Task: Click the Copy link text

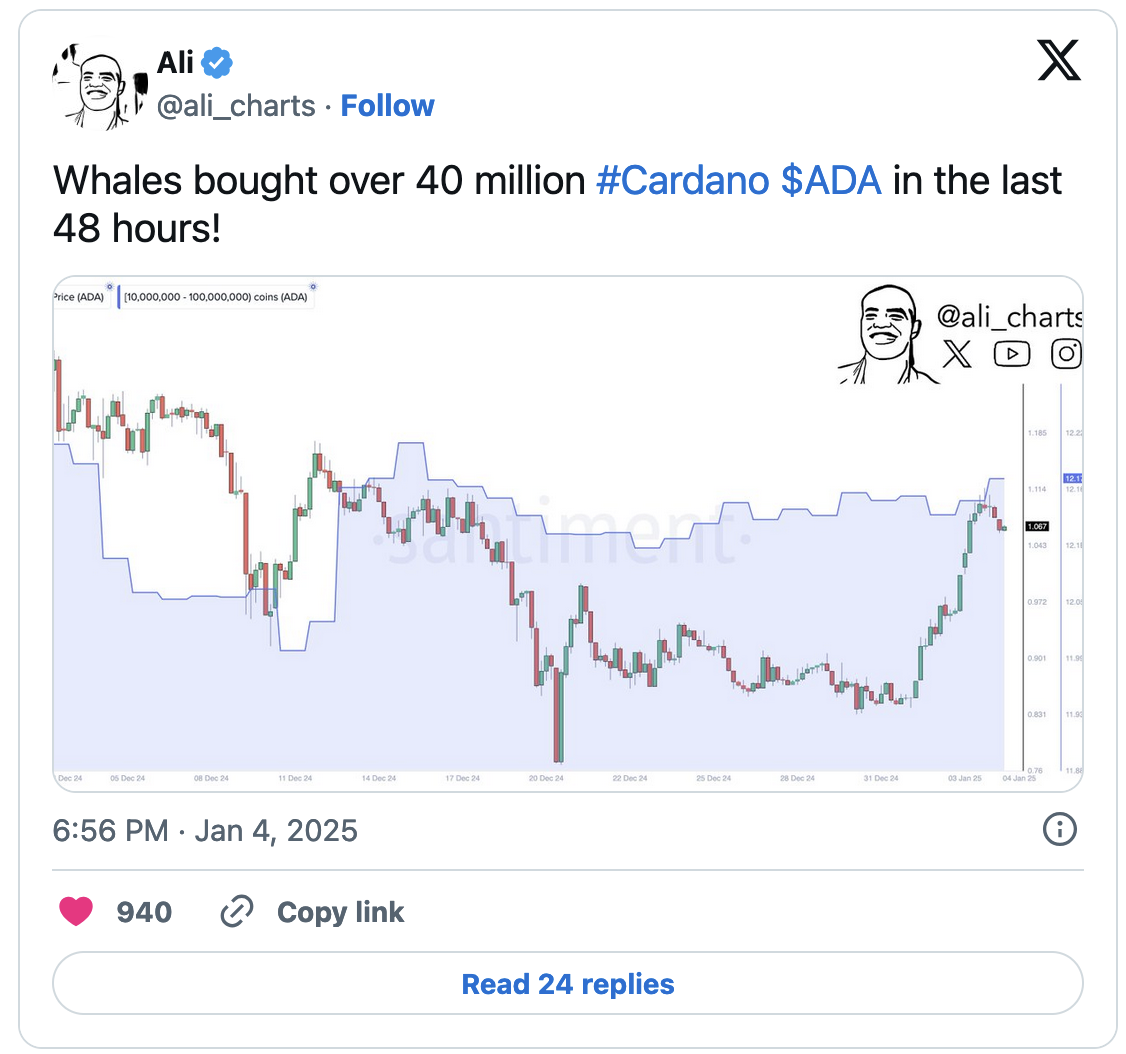Action: 340,912
